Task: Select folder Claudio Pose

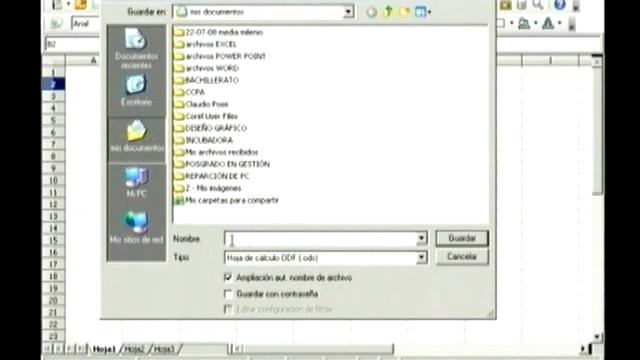Action: coord(202,104)
